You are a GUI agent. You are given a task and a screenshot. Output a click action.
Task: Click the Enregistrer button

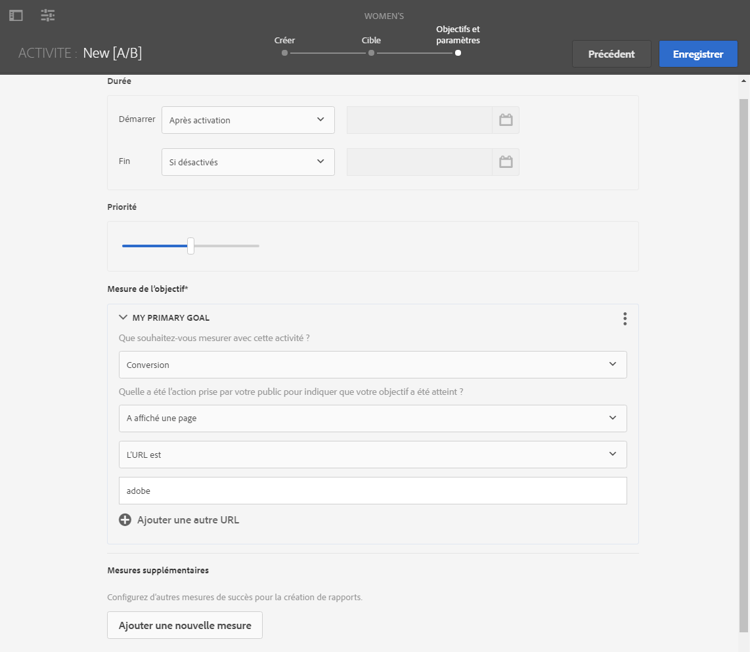(x=698, y=54)
